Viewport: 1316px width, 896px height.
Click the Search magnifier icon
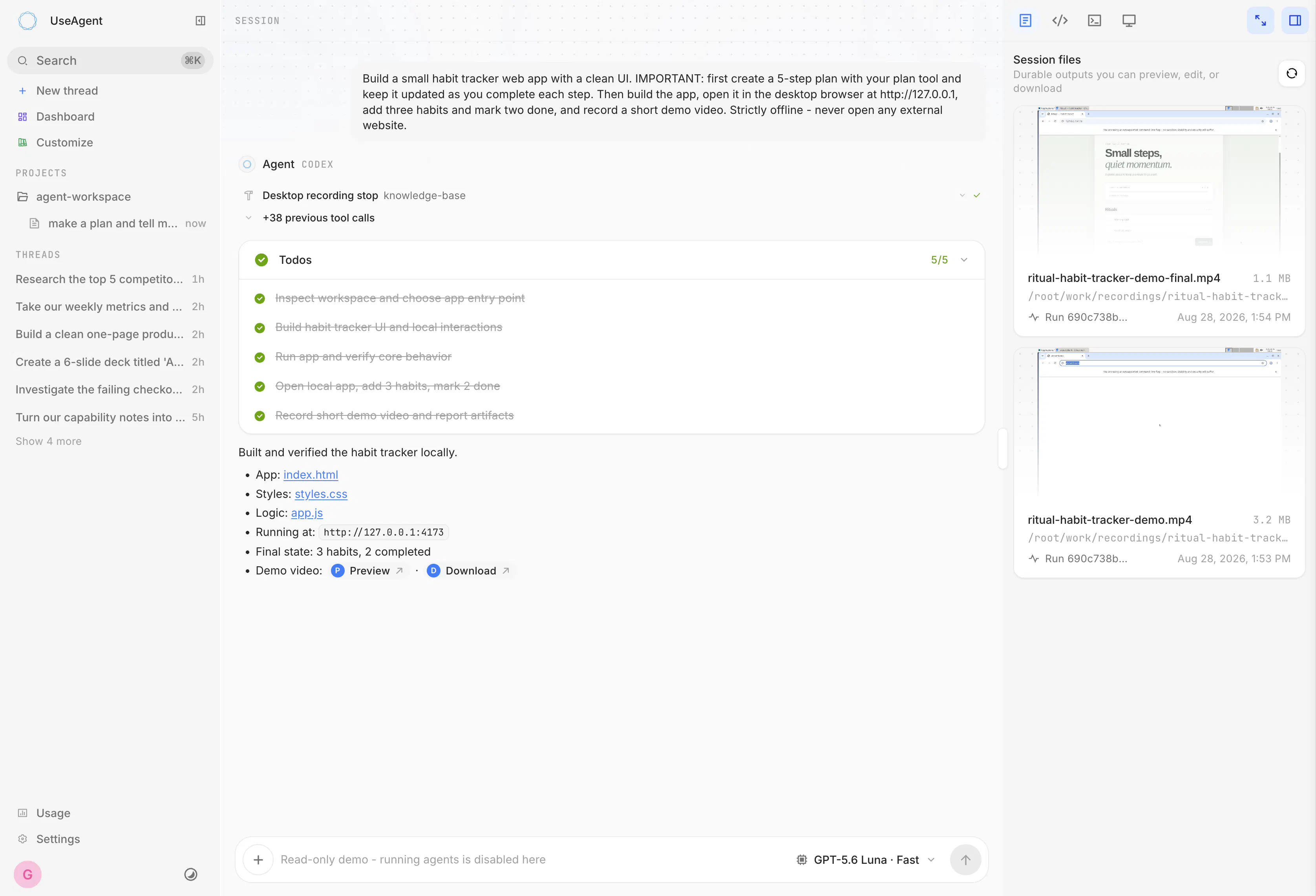23,60
